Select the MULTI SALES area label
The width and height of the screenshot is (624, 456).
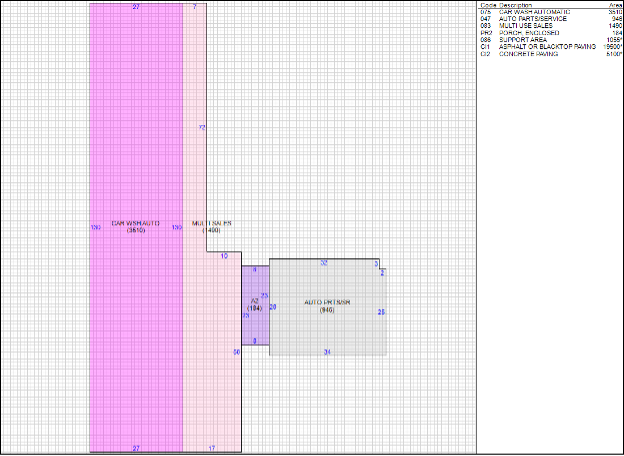click(x=211, y=223)
